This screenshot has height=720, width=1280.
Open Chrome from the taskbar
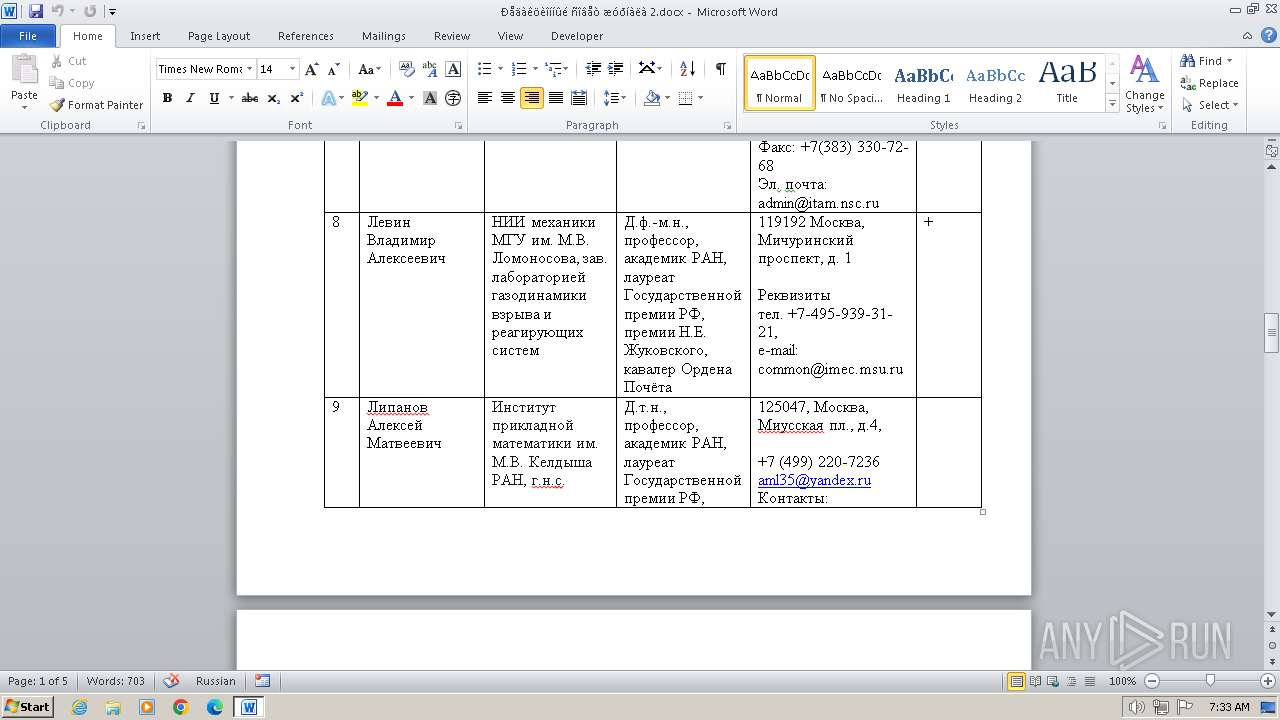[x=180, y=707]
